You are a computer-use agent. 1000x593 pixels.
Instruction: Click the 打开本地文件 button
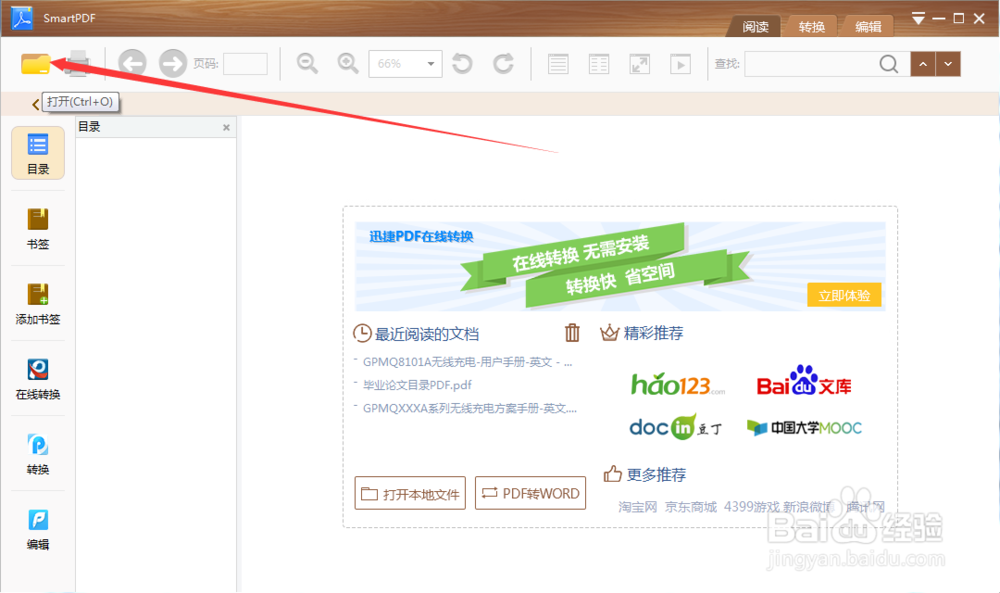(x=410, y=493)
